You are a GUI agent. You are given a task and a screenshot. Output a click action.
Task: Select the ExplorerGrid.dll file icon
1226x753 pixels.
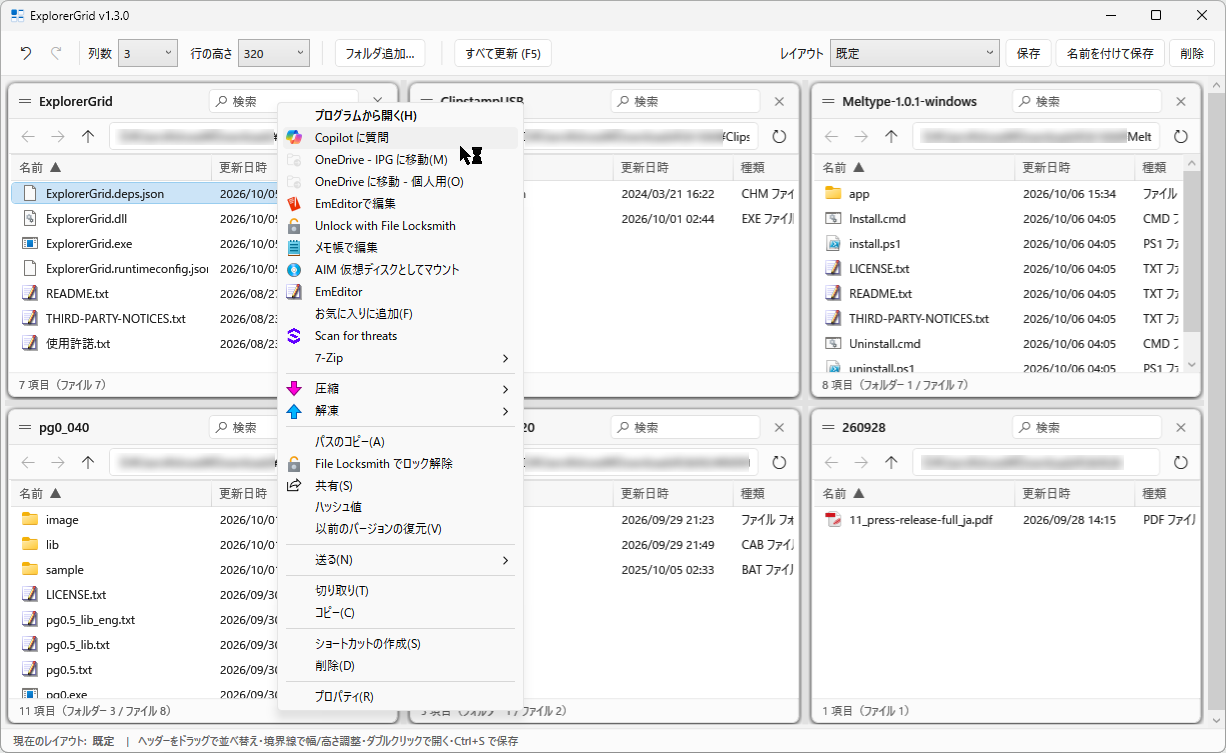tap(30, 218)
